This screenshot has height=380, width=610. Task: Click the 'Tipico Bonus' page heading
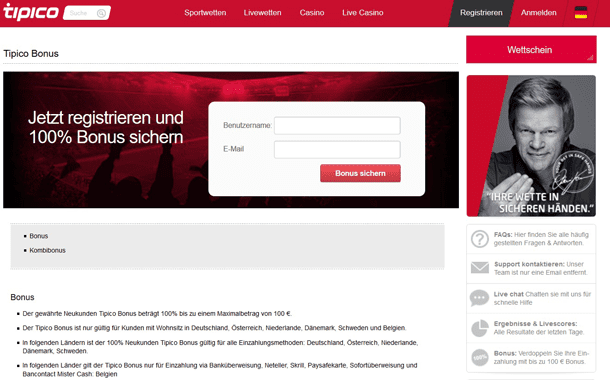(x=31, y=54)
